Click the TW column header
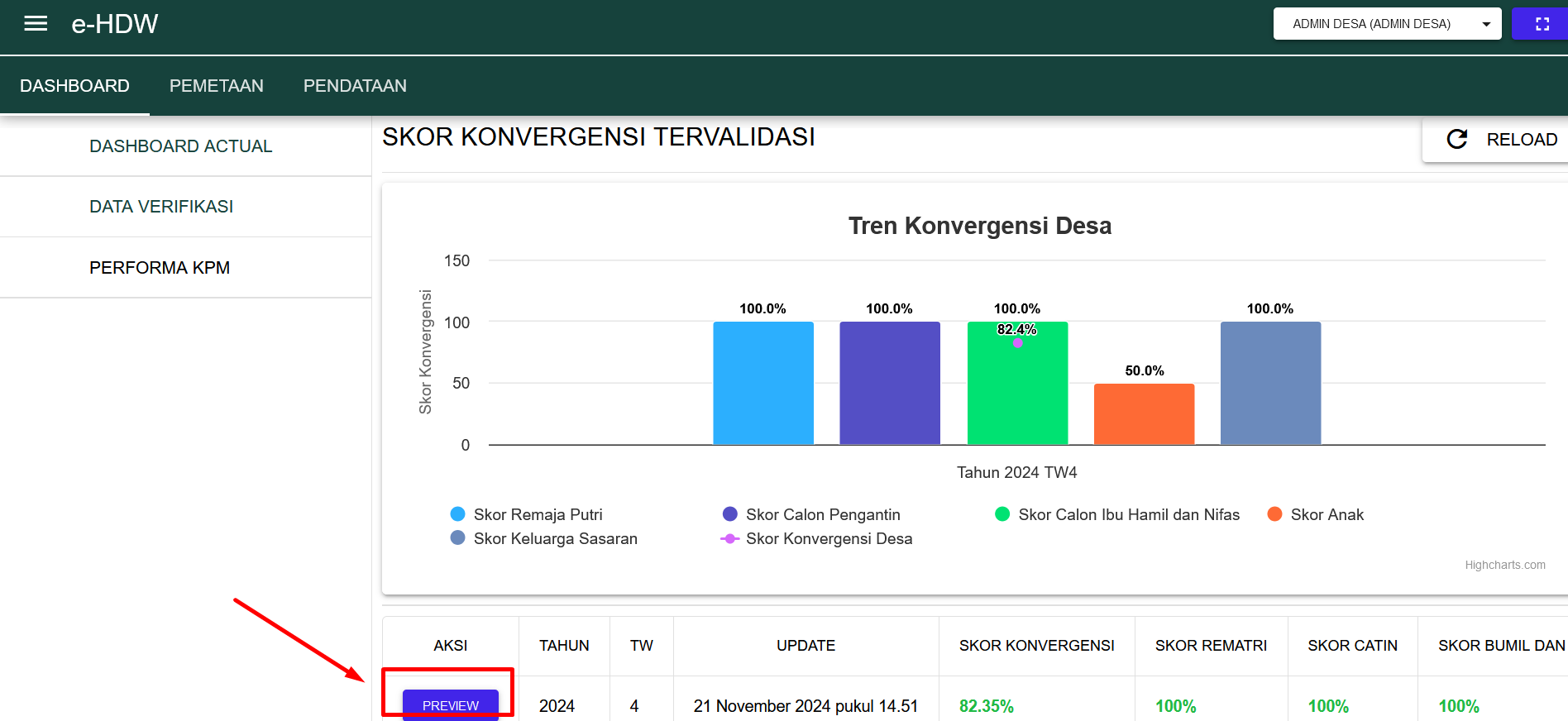The height and width of the screenshot is (721, 1568). [x=642, y=646]
